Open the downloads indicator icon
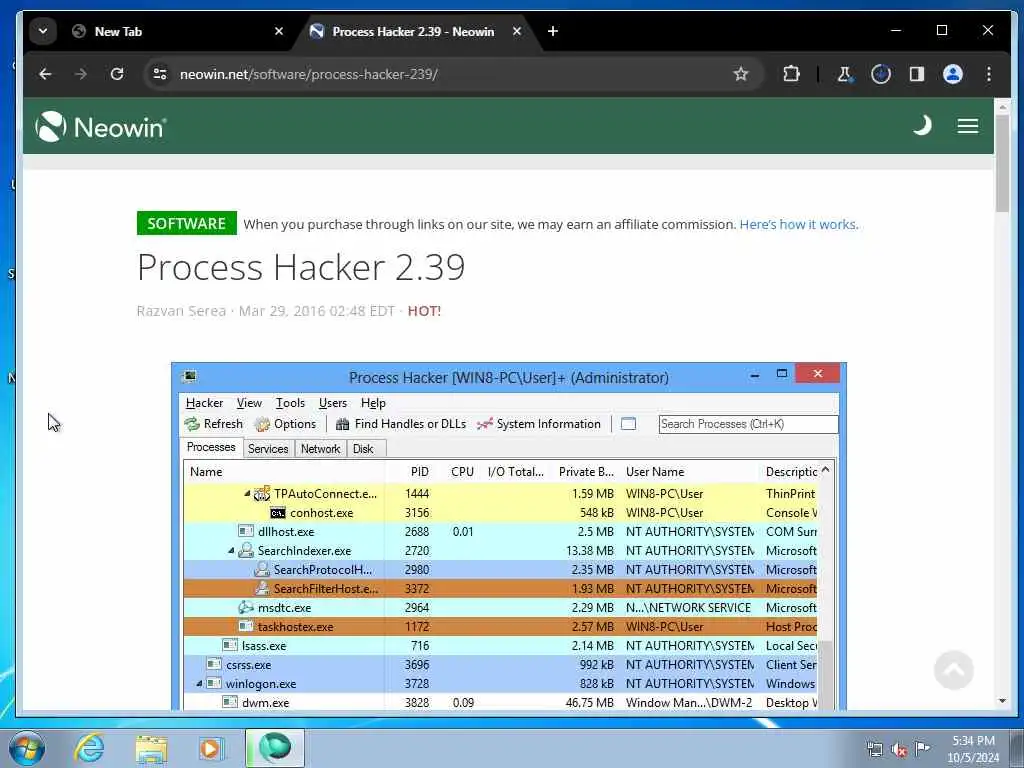This screenshot has height=768, width=1024. 881,74
